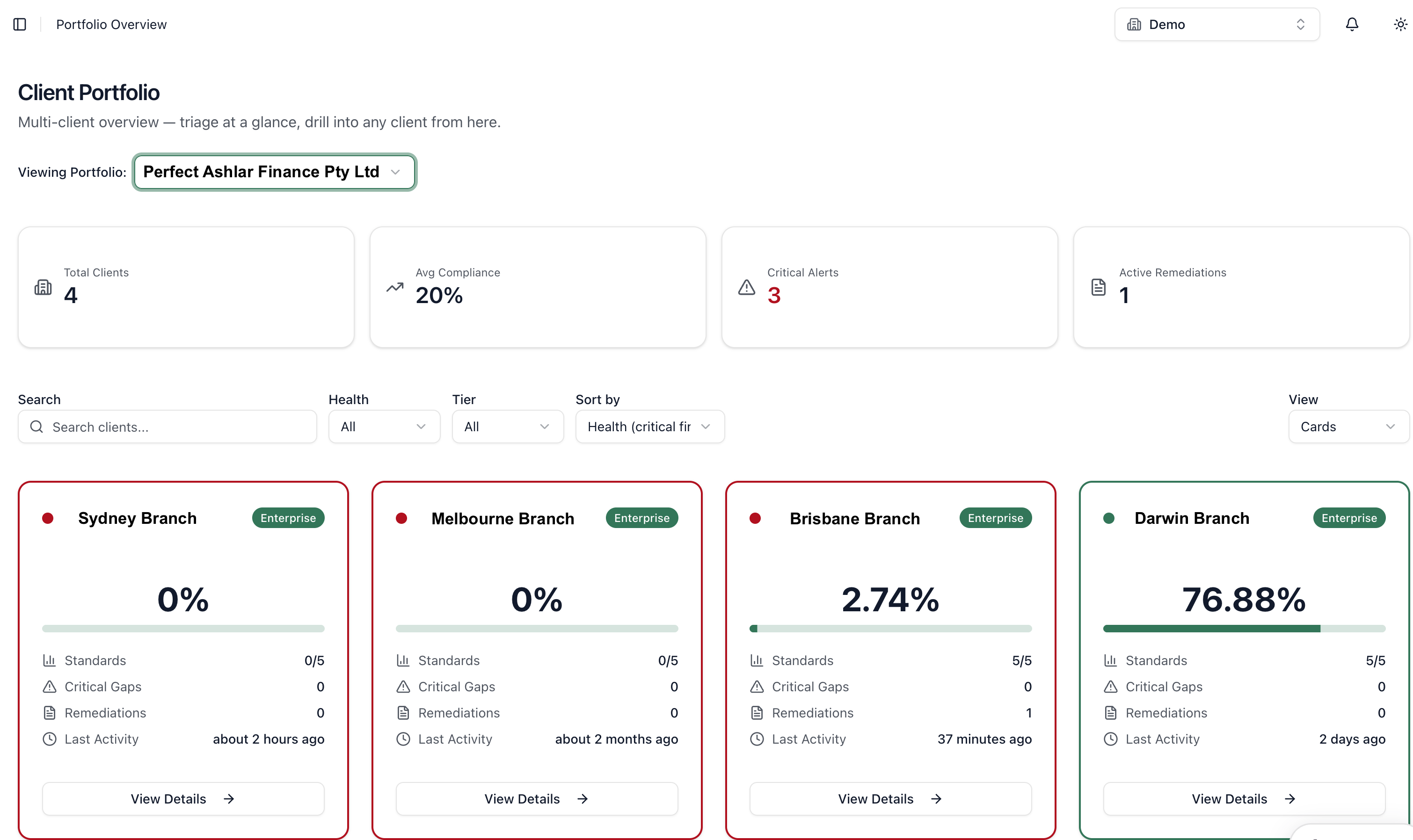View Details for Melbourne Branch
Screen dimensions: 1413x840
(537, 799)
